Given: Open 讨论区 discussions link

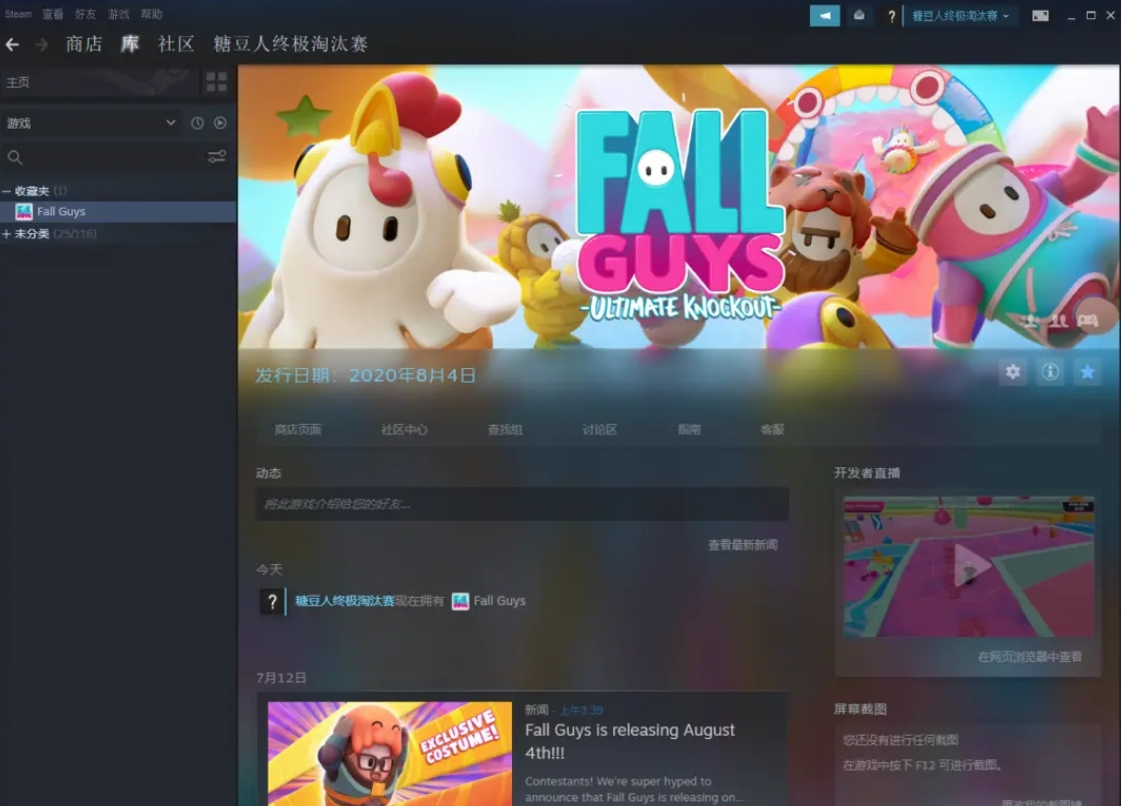Looking at the screenshot, I should (599, 430).
